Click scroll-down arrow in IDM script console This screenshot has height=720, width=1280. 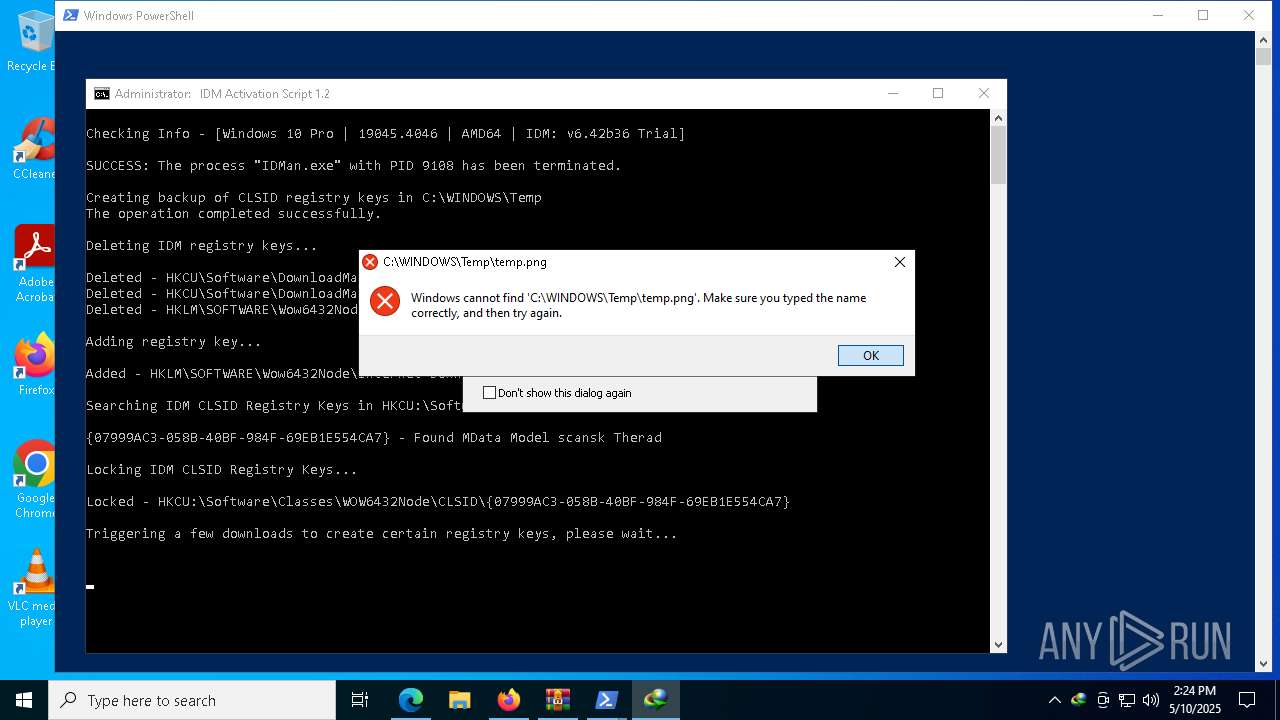point(998,645)
